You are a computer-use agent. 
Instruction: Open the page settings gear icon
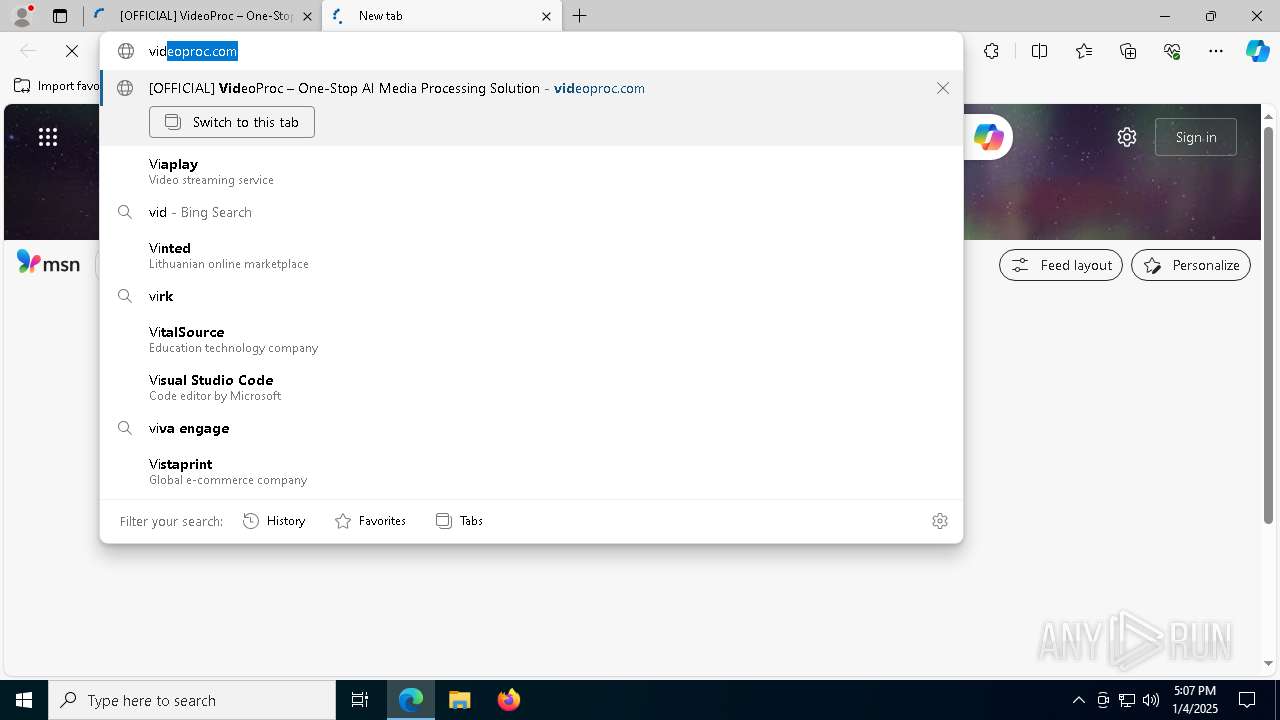(x=1127, y=137)
